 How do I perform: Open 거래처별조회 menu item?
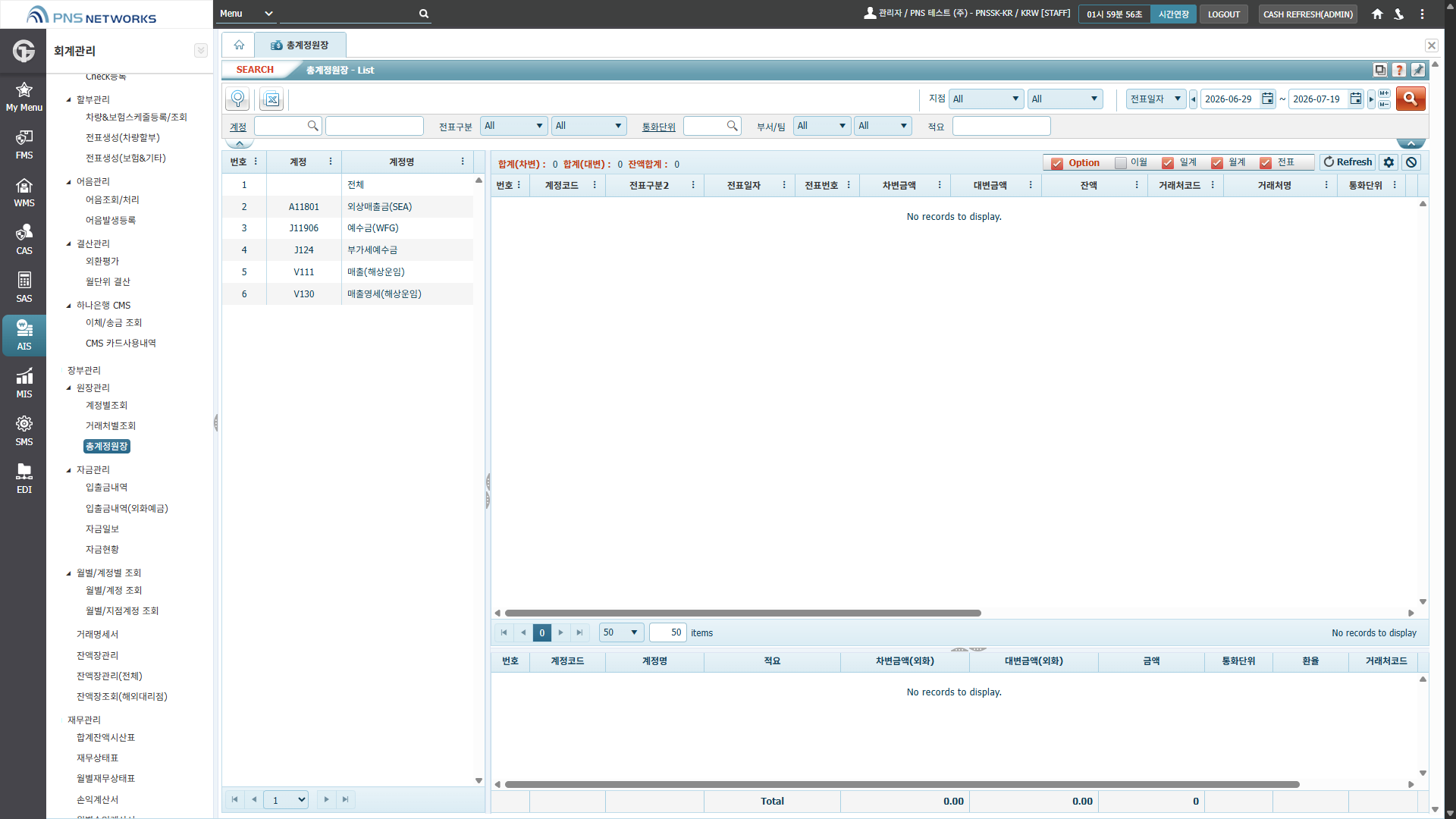click(x=111, y=425)
